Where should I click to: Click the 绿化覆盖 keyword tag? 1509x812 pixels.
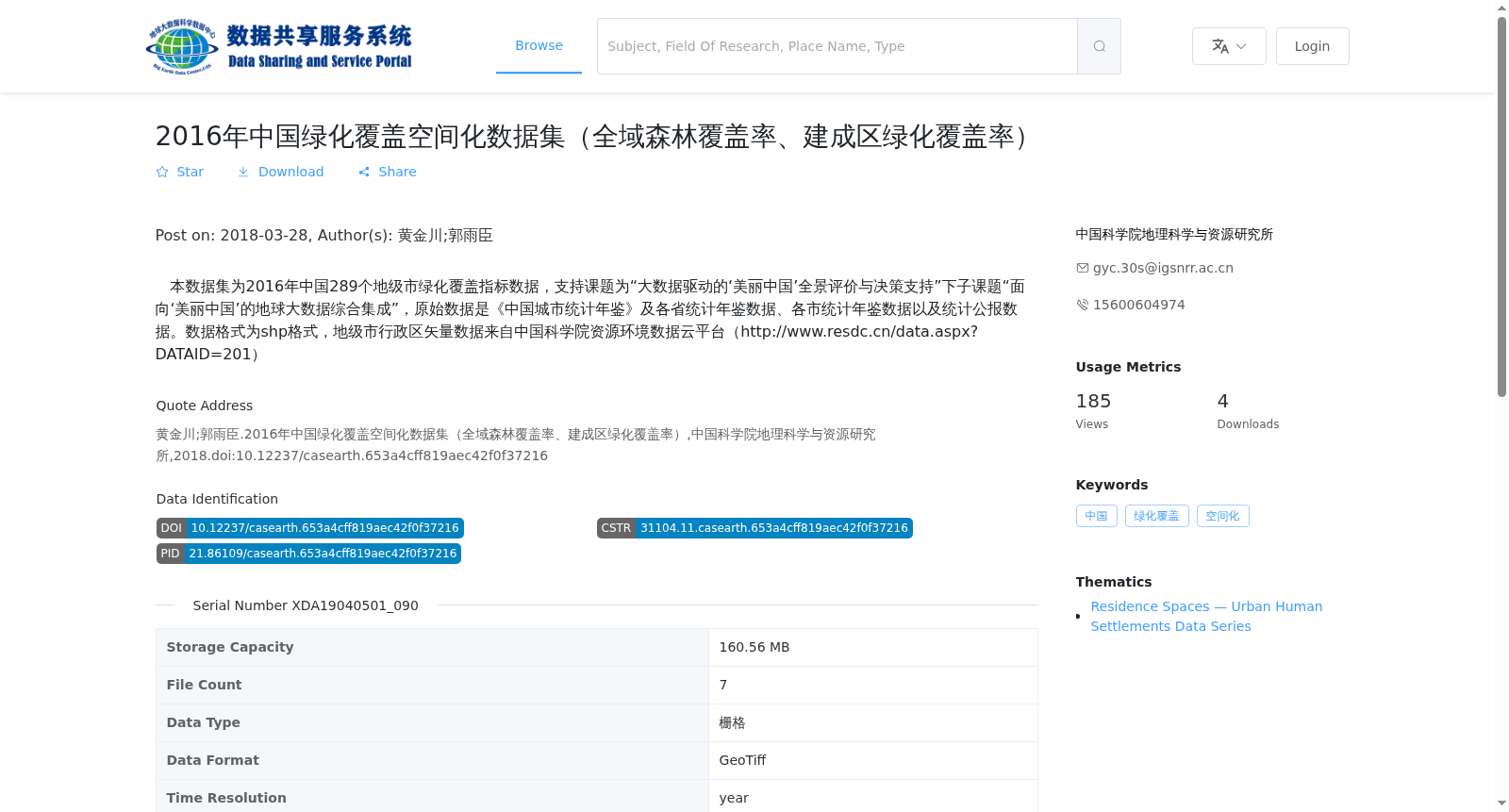click(x=1156, y=516)
